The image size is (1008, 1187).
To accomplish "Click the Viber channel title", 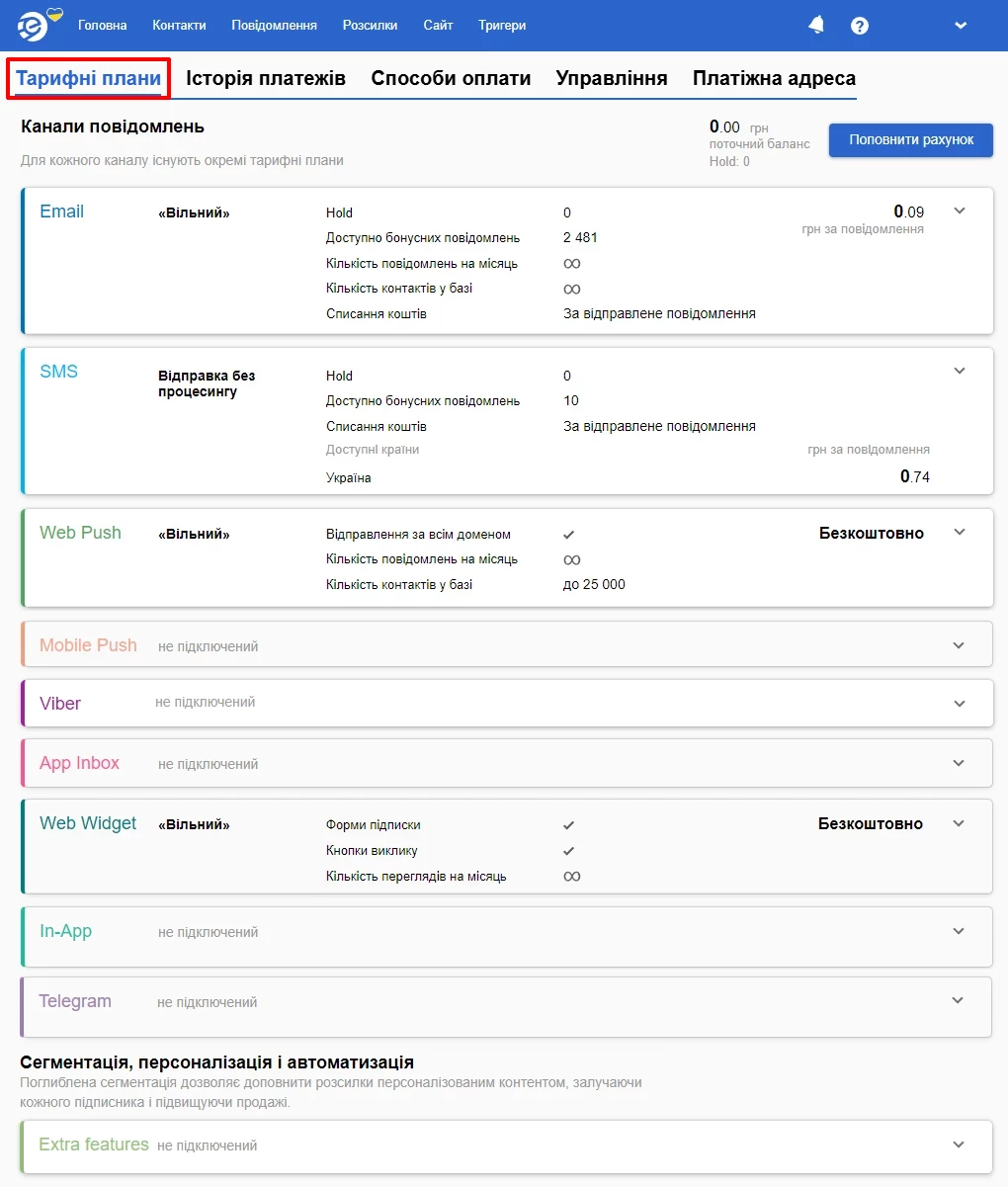I will point(60,704).
